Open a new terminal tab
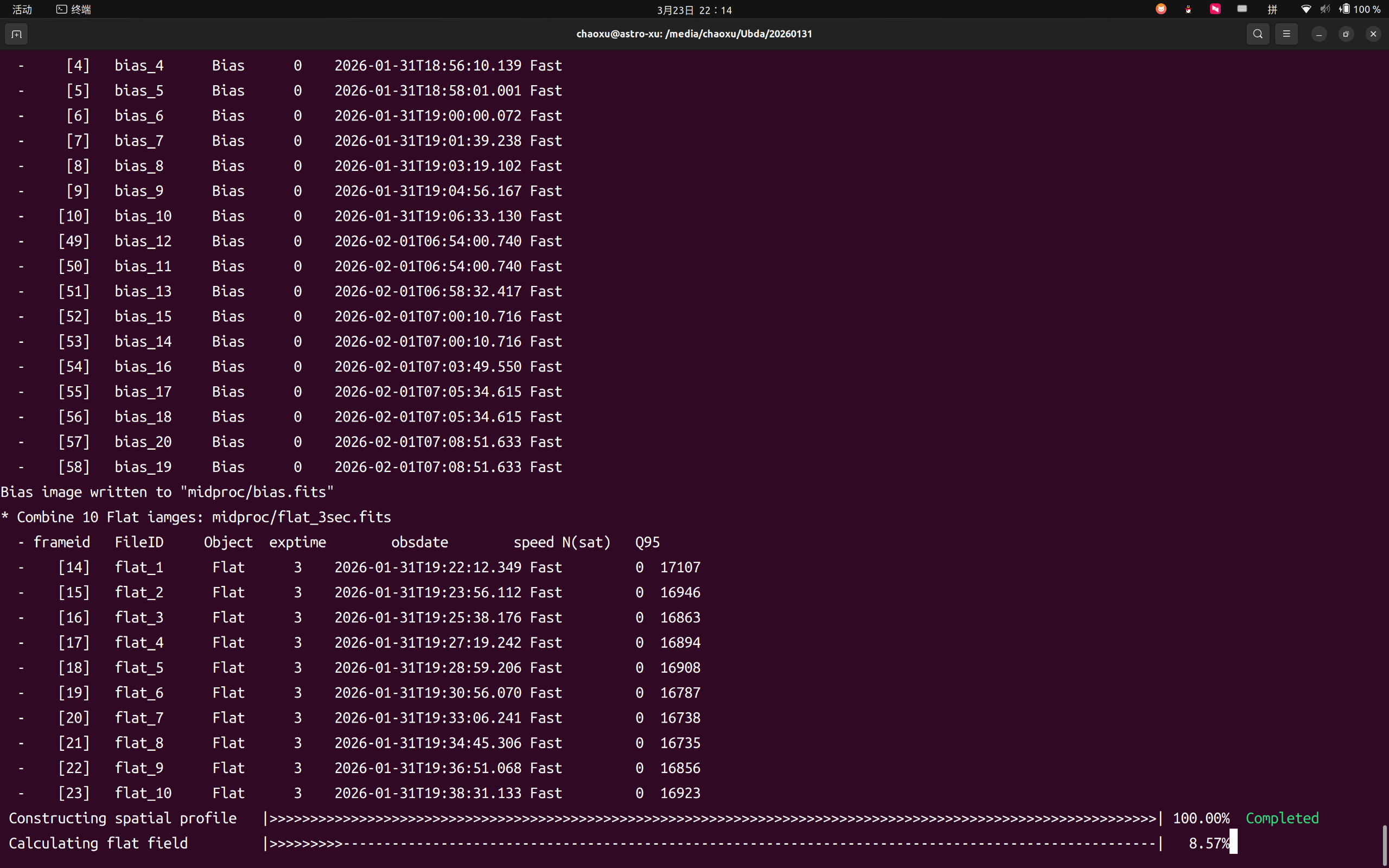The image size is (1389, 868). click(x=17, y=34)
